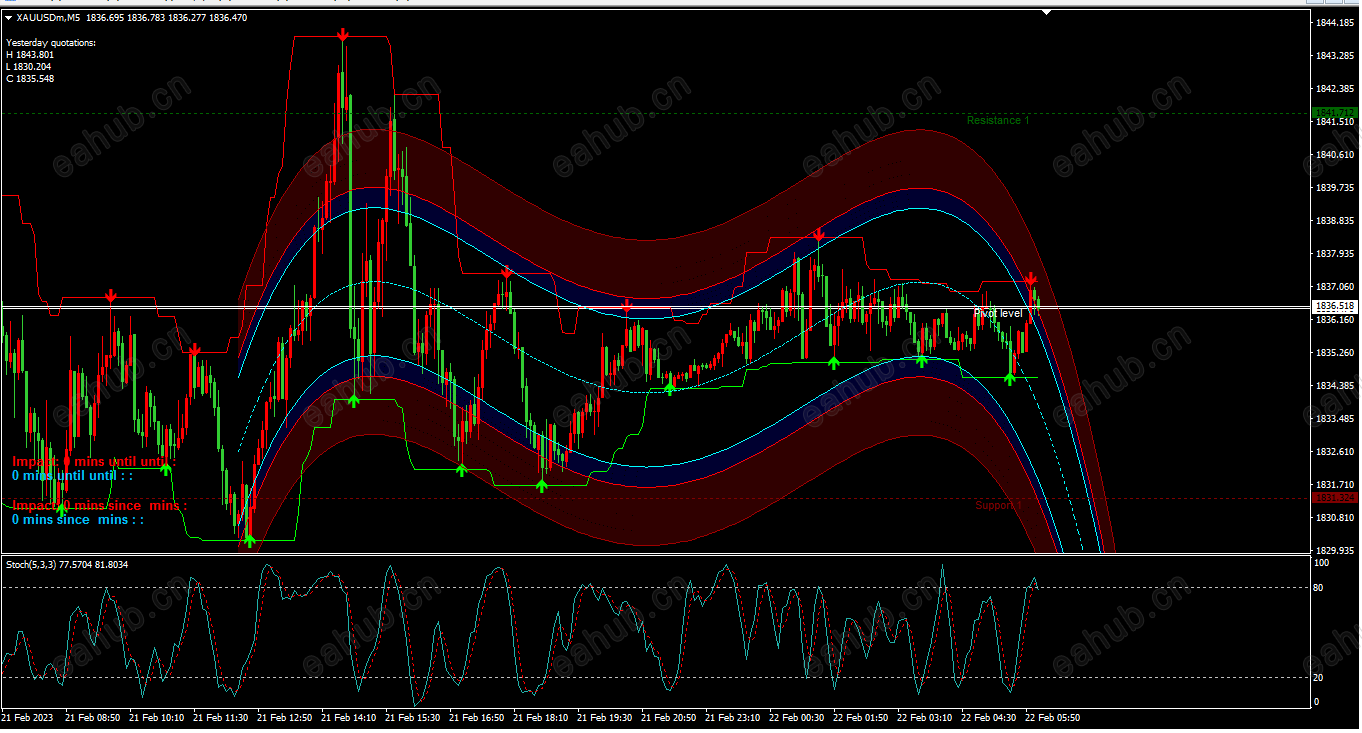Click the Stoch value 81.8034

pyautogui.click(x=112, y=565)
